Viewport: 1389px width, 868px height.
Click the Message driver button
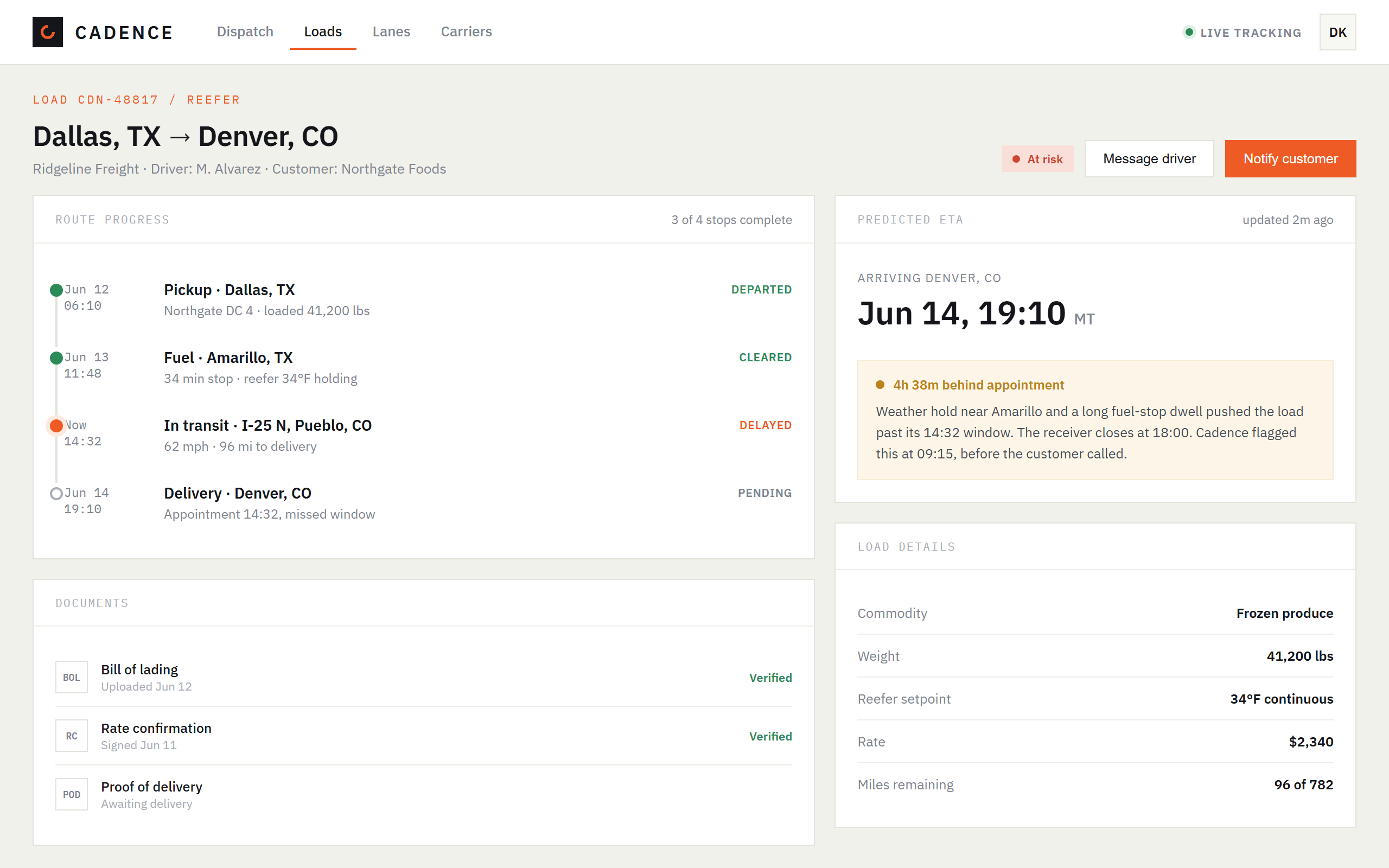[x=1149, y=159]
